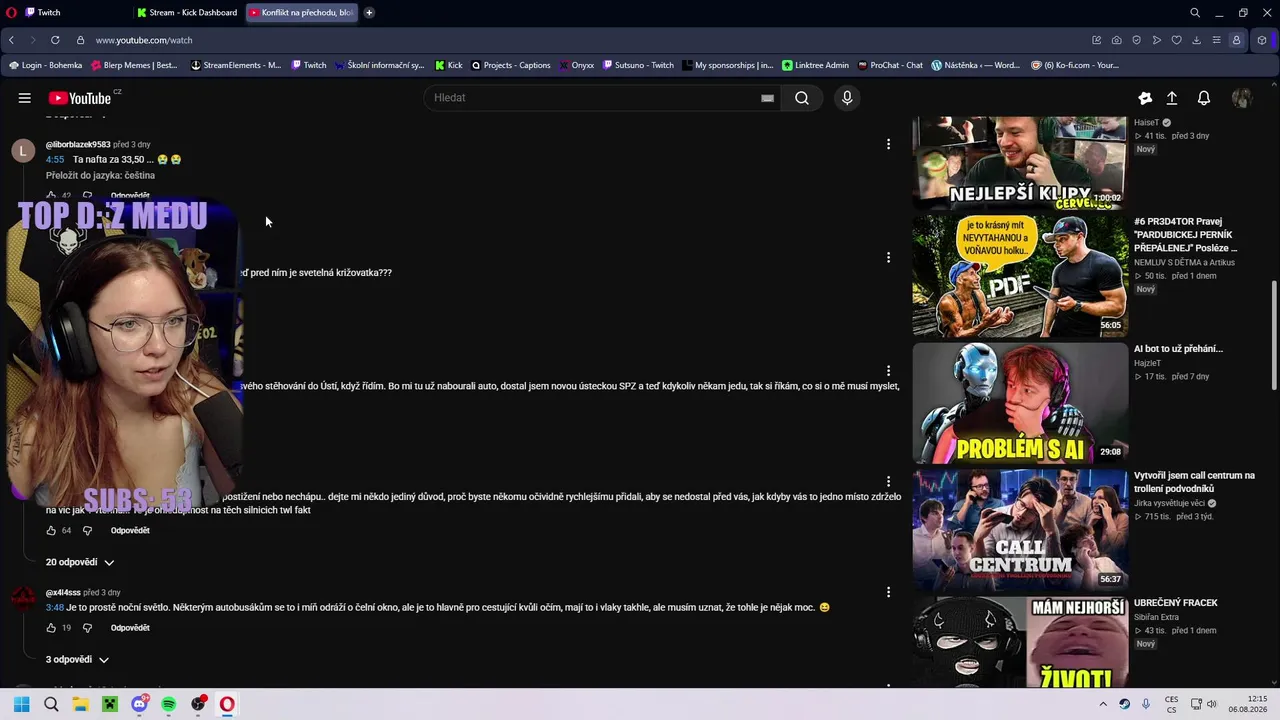
Task: Open the Projects - Captions bookmark
Action: [x=510, y=65]
